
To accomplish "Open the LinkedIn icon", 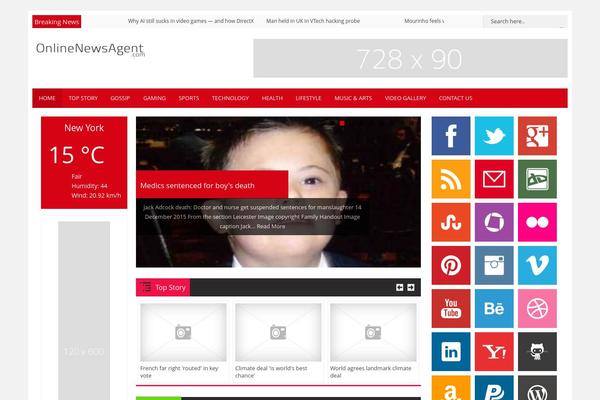I will point(451,351).
